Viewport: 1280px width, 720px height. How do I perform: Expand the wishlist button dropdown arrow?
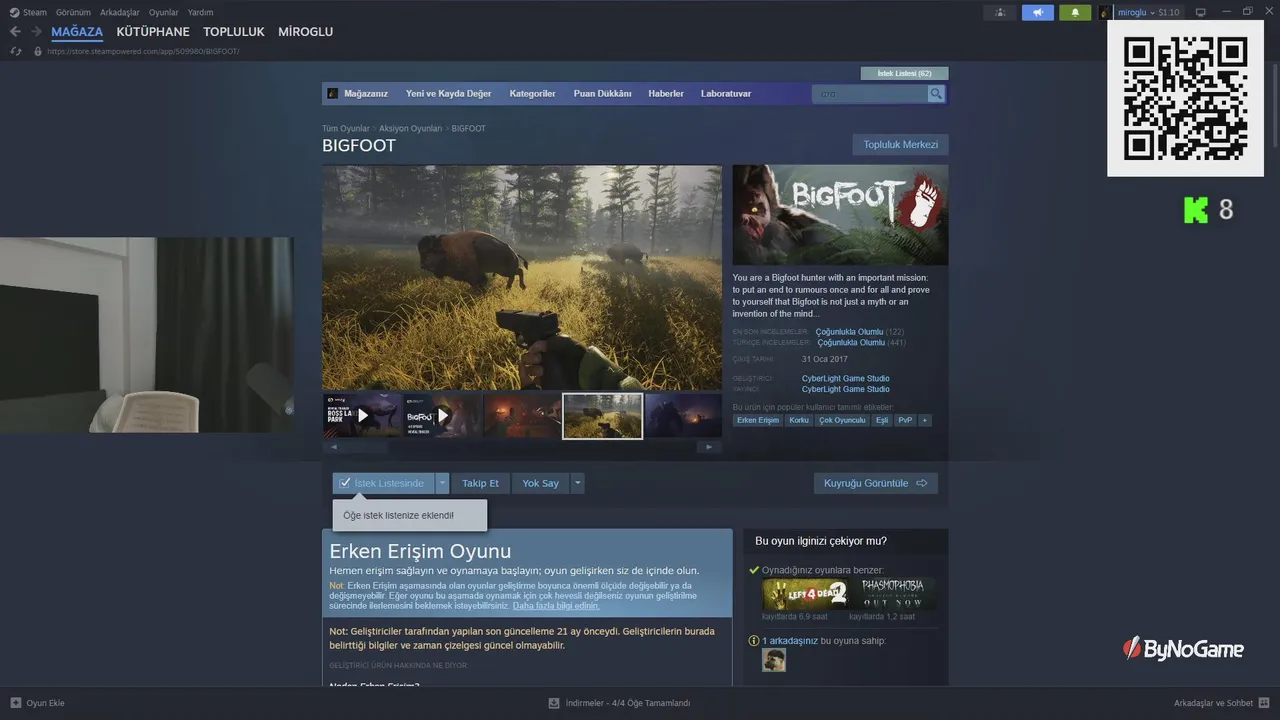click(x=443, y=483)
